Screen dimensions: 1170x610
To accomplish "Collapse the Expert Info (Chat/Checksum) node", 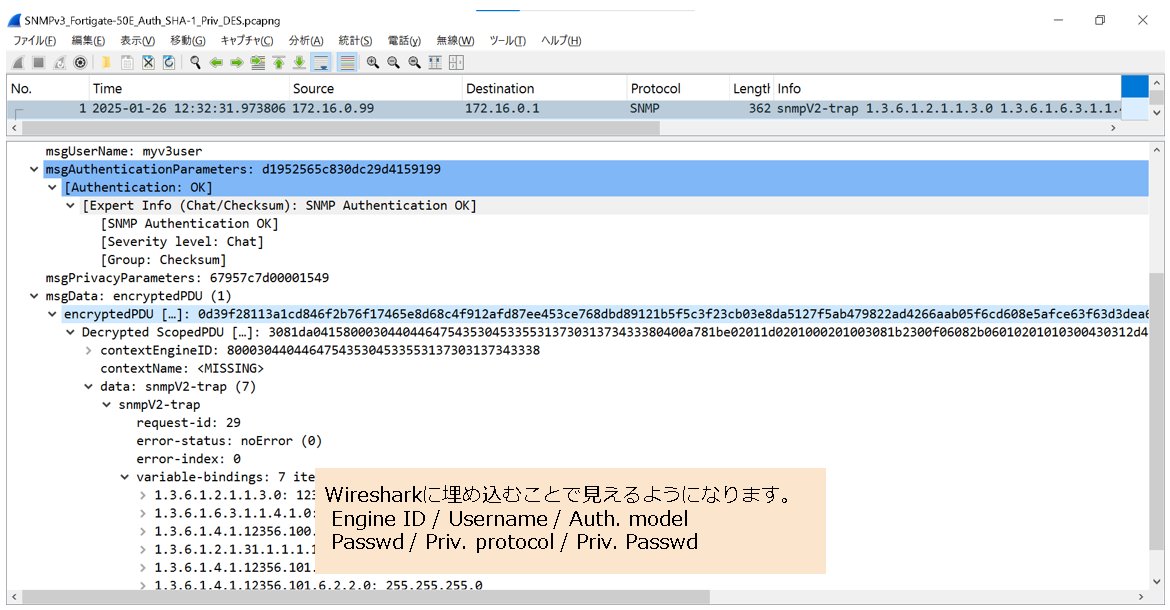I will click(x=70, y=205).
